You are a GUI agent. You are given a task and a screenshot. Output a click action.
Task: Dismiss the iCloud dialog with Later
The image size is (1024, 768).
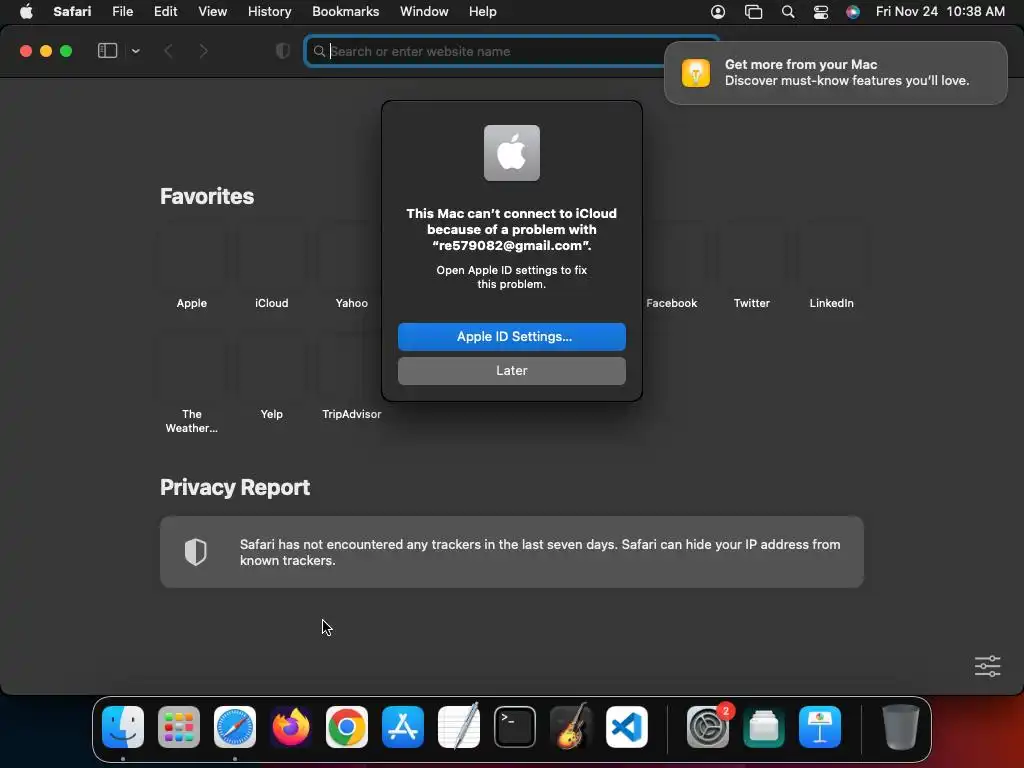coord(511,370)
